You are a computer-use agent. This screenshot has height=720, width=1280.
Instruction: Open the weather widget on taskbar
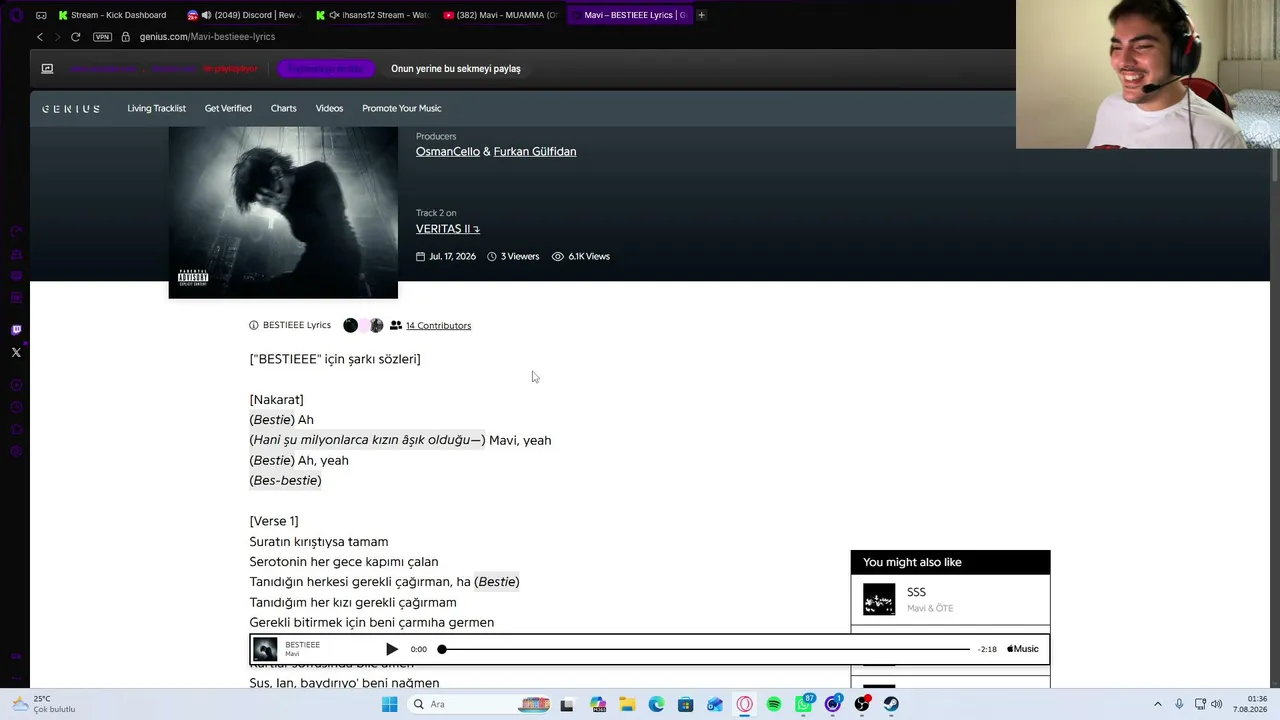43,704
